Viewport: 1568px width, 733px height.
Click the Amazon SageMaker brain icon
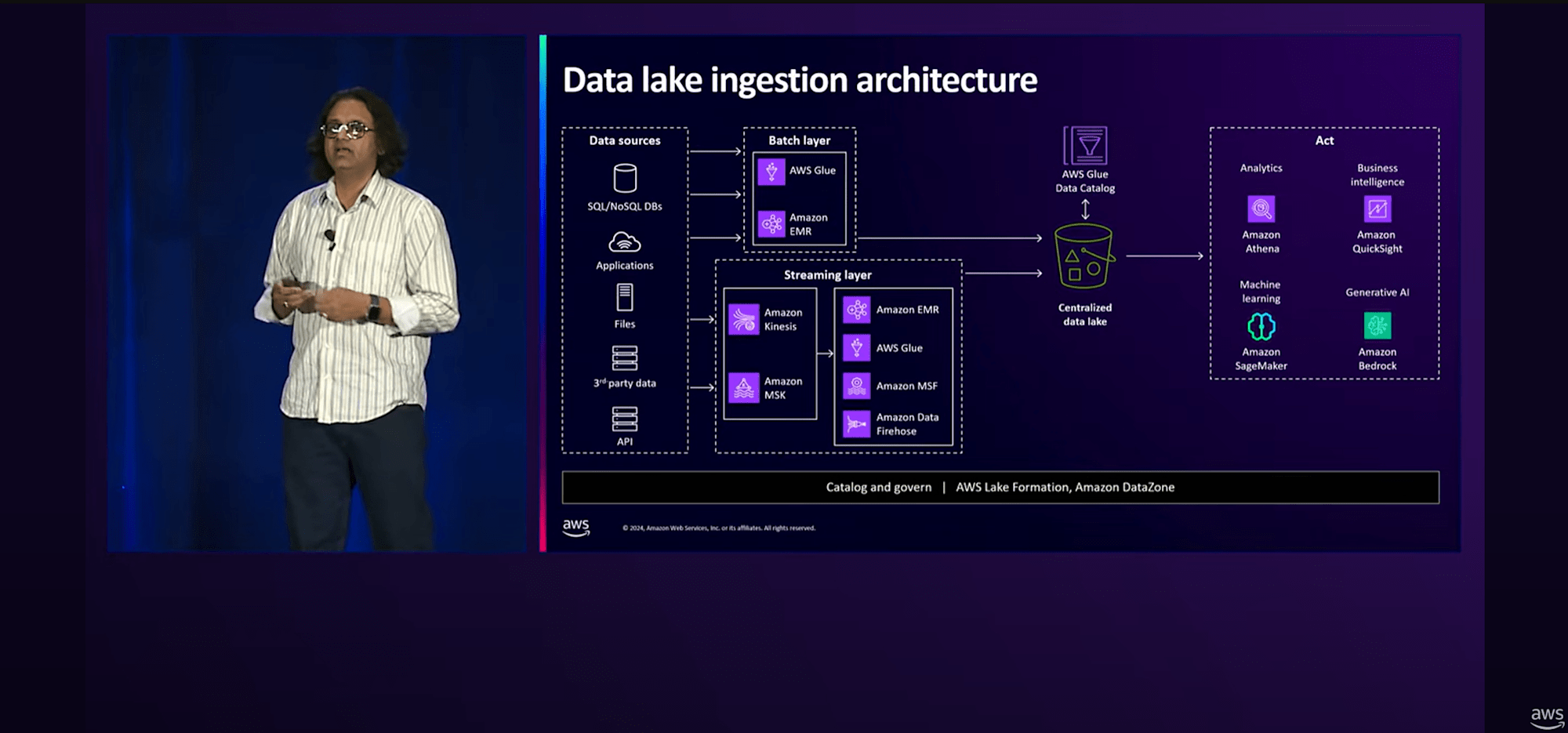coord(1261,326)
